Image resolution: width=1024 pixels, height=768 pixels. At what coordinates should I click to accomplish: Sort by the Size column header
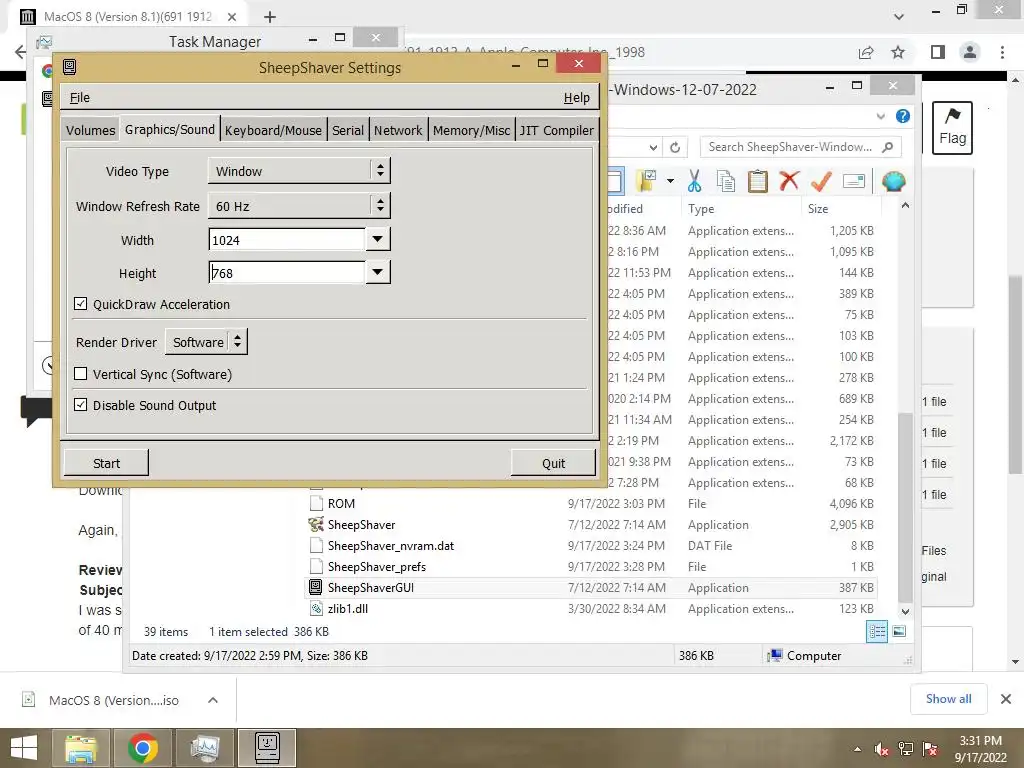click(x=818, y=209)
